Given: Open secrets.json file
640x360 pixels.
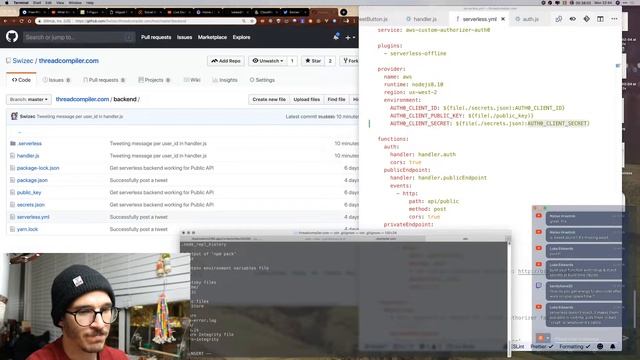Looking at the screenshot, I should pos(31,204).
